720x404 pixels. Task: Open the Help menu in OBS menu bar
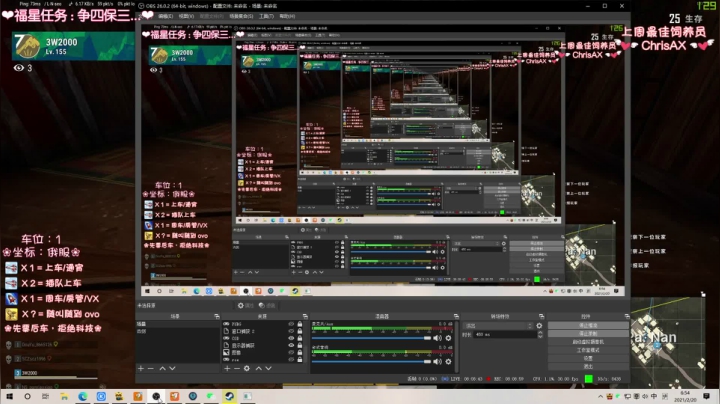tap(287, 16)
